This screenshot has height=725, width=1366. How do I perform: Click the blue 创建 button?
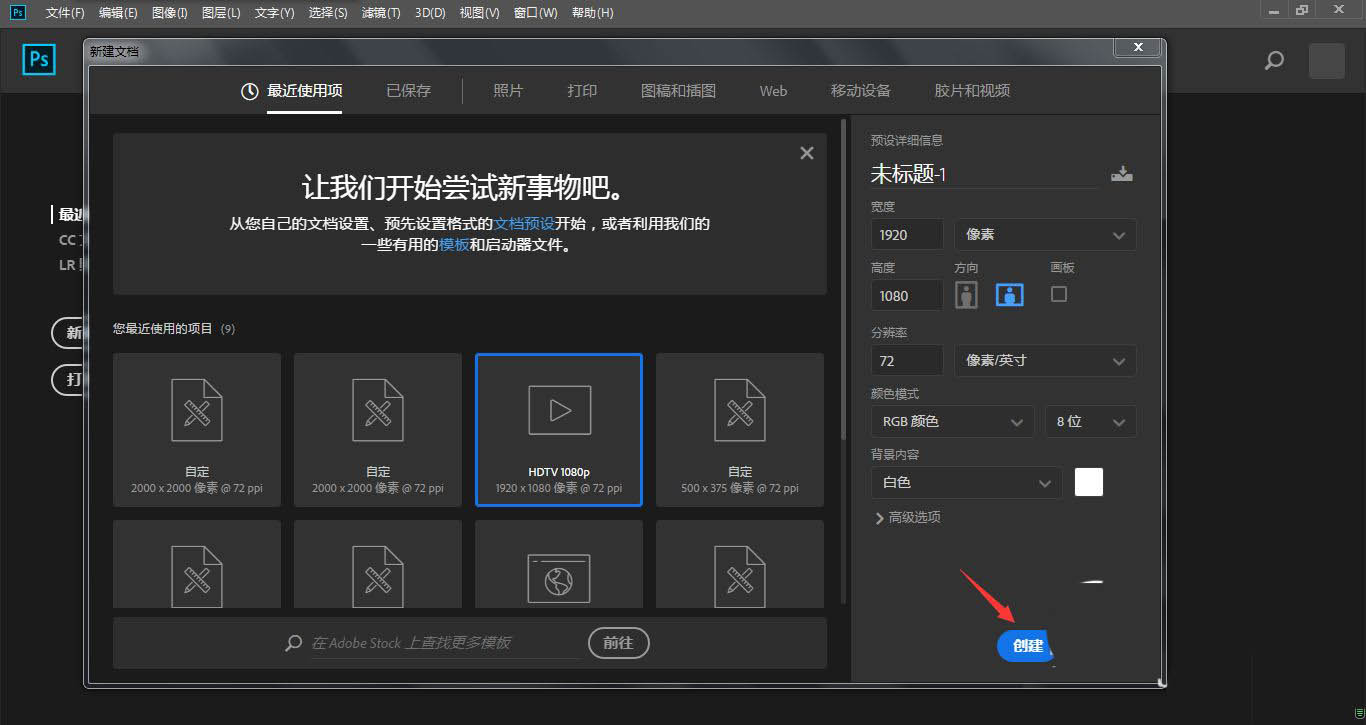pos(1025,646)
